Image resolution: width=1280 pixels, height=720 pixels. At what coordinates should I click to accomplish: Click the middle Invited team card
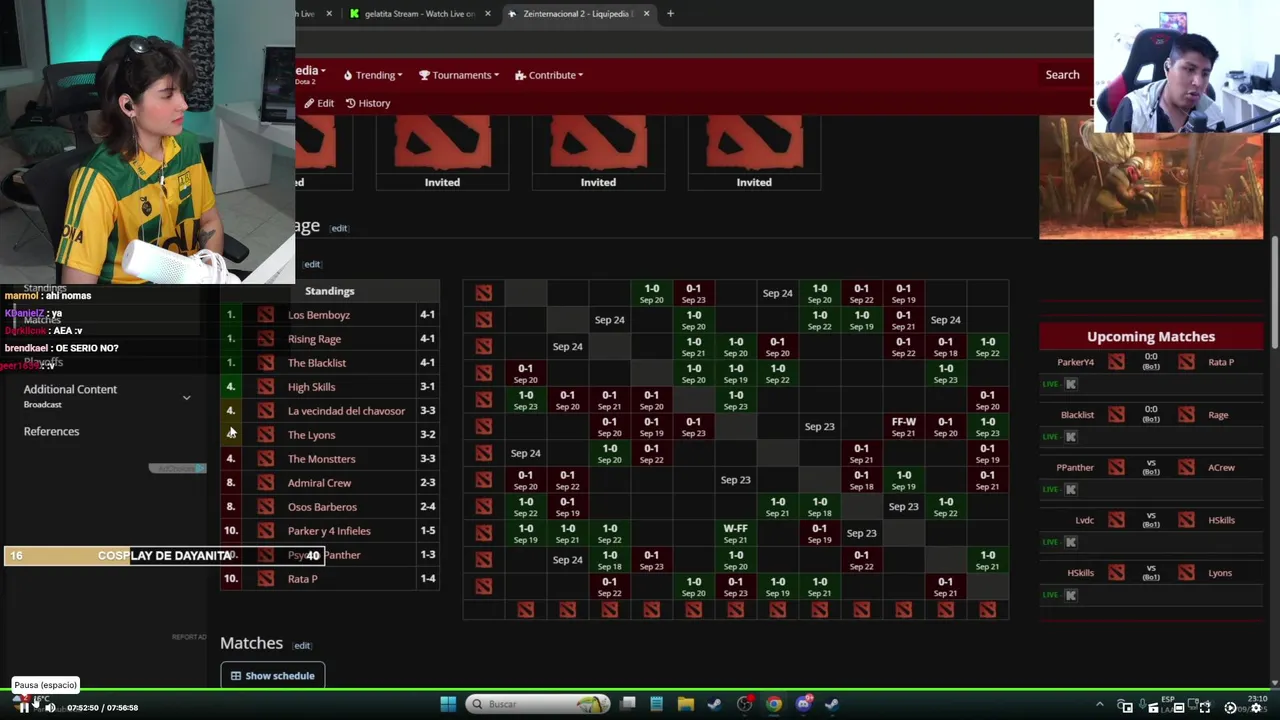(598, 152)
